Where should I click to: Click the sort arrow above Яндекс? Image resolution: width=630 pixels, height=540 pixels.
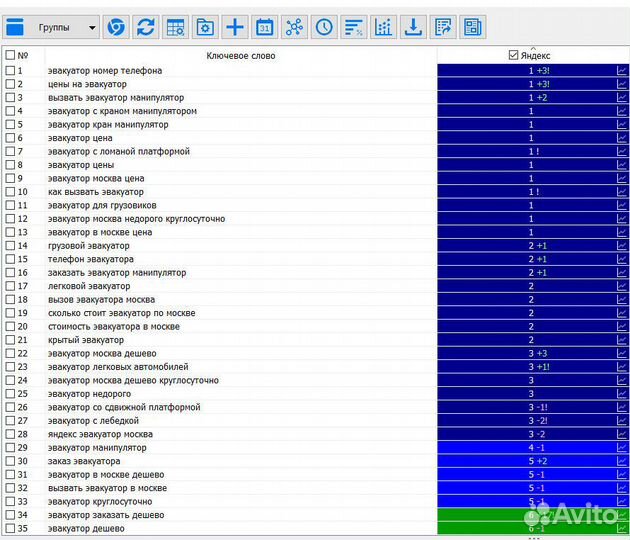pos(533,48)
